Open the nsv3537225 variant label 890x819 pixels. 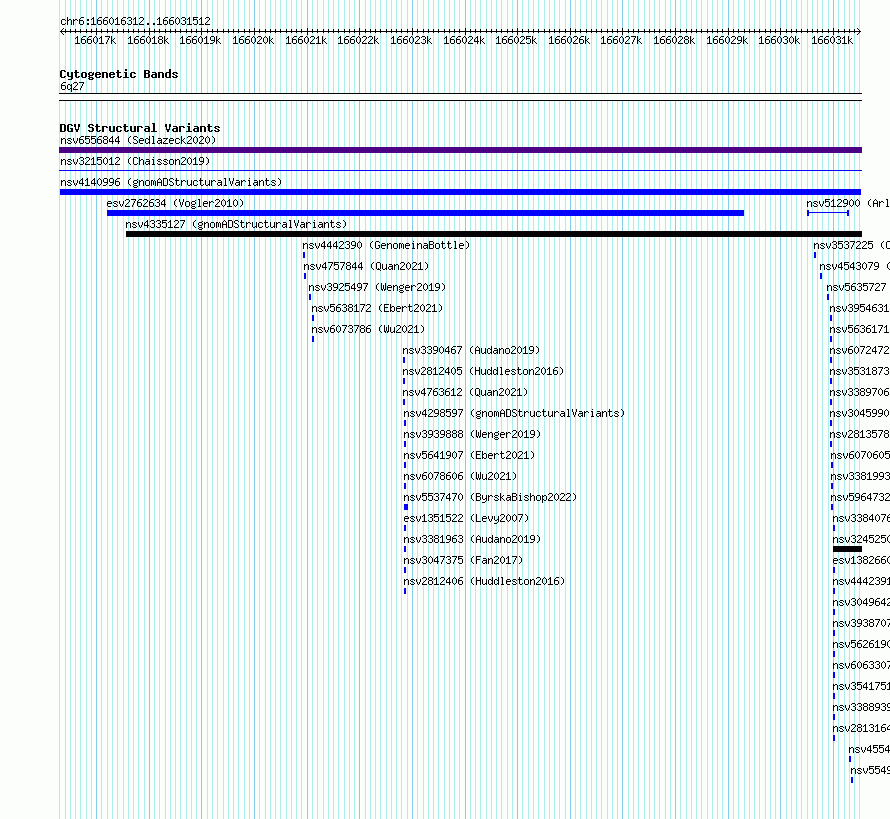(x=851, y=245)
